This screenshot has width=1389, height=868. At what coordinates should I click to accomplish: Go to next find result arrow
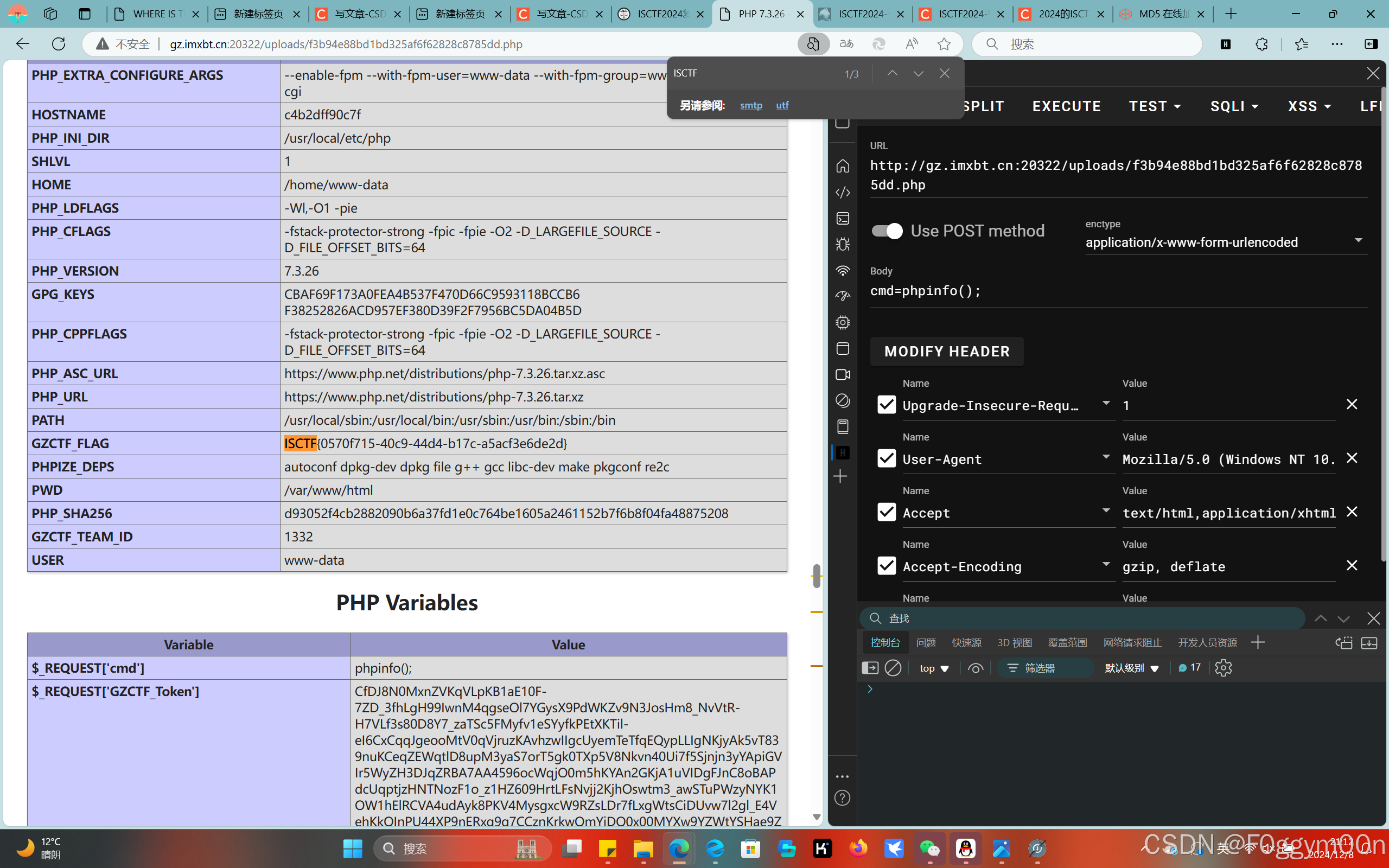point(919,73)
